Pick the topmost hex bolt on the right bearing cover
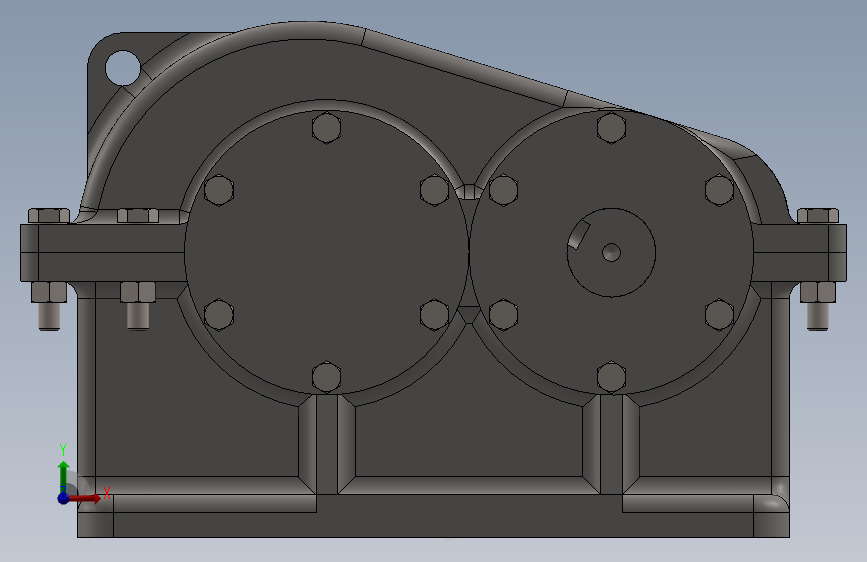Image resolution: width=867 pixels, height=562 pixels. click(x=611, y=128)
